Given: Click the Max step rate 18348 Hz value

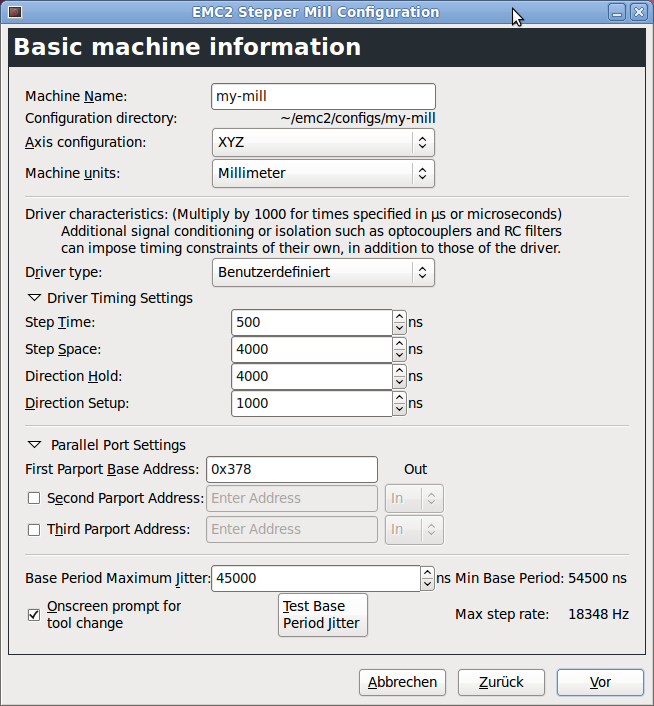Looking at the screenshot, I should (598, 615).
